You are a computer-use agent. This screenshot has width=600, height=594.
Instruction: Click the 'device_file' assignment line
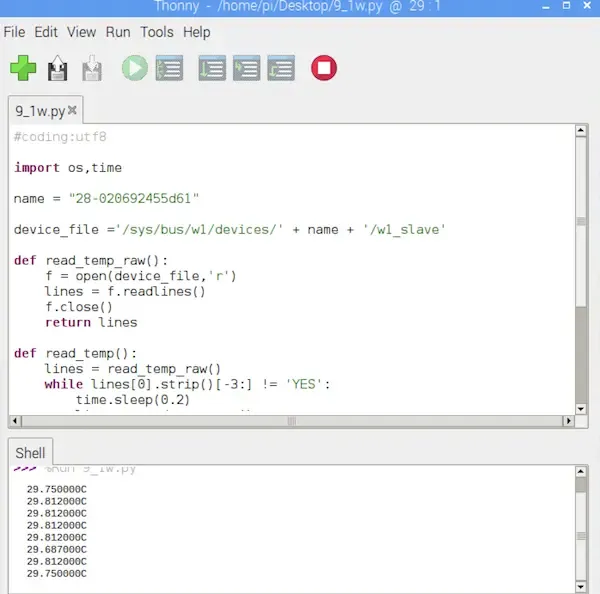[230, 230]
